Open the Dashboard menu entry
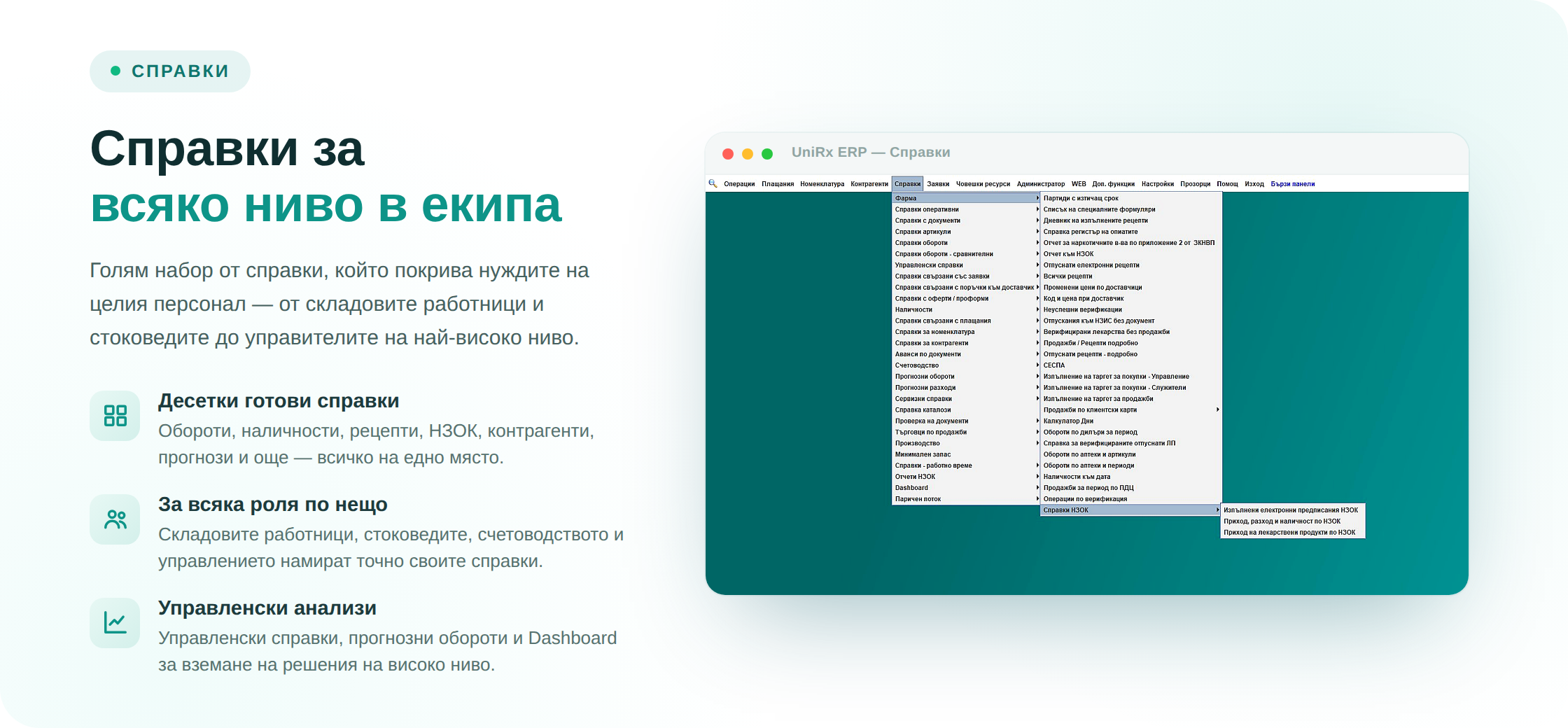 click(x=966, y=488)
